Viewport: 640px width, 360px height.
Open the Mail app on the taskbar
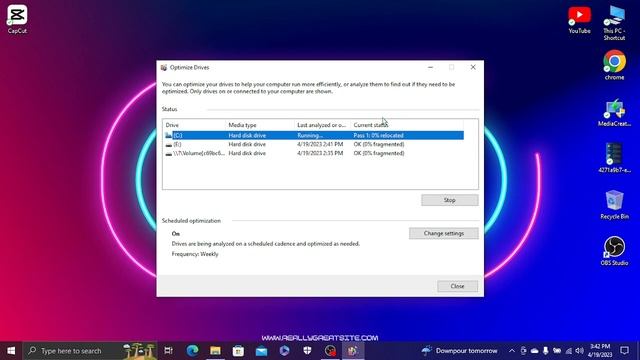[261, 351]
